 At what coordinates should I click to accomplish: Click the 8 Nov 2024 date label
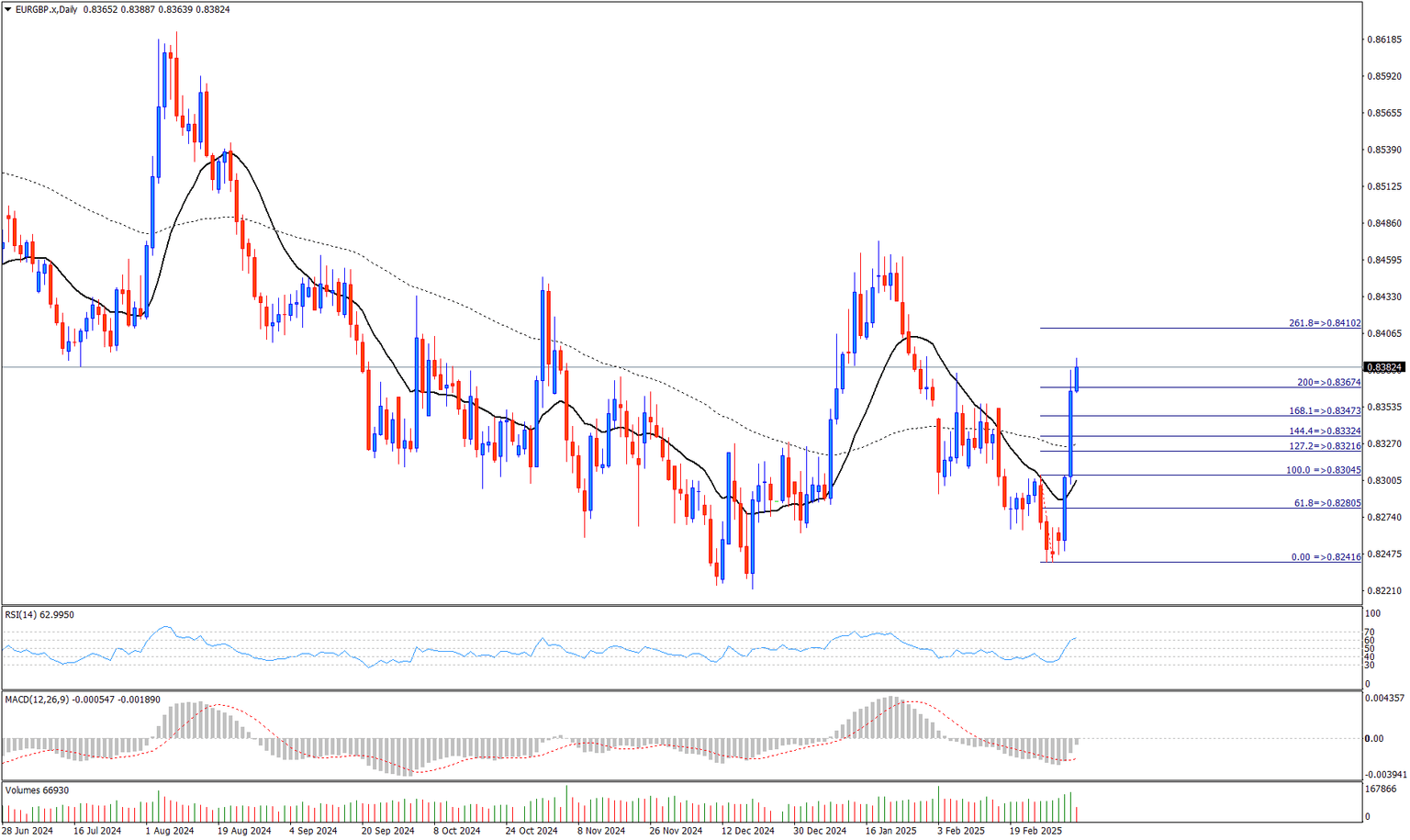coord(601,831)
